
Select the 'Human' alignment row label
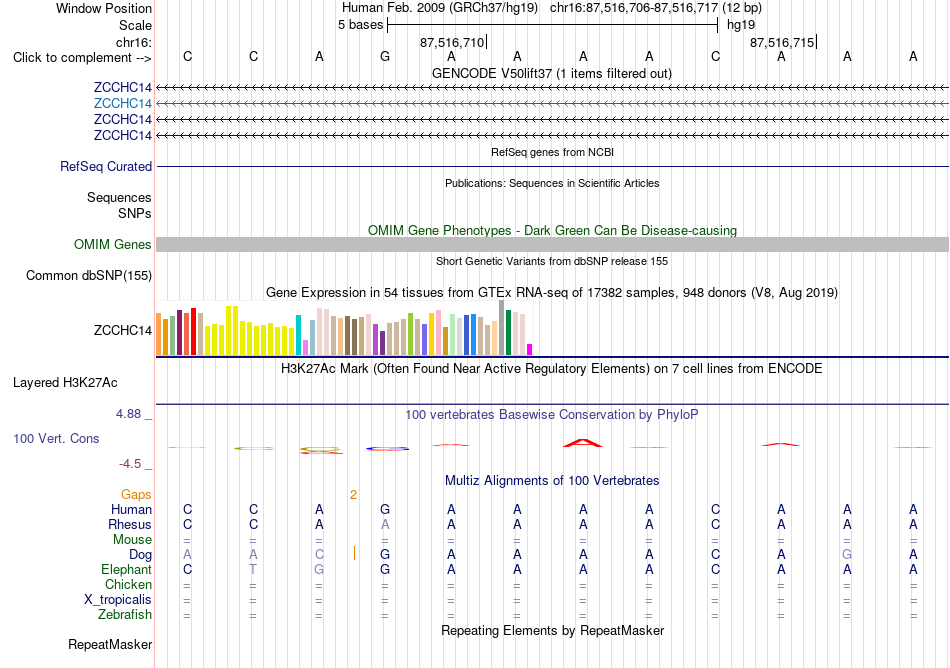pyautogui.click(x=131, y=509)
